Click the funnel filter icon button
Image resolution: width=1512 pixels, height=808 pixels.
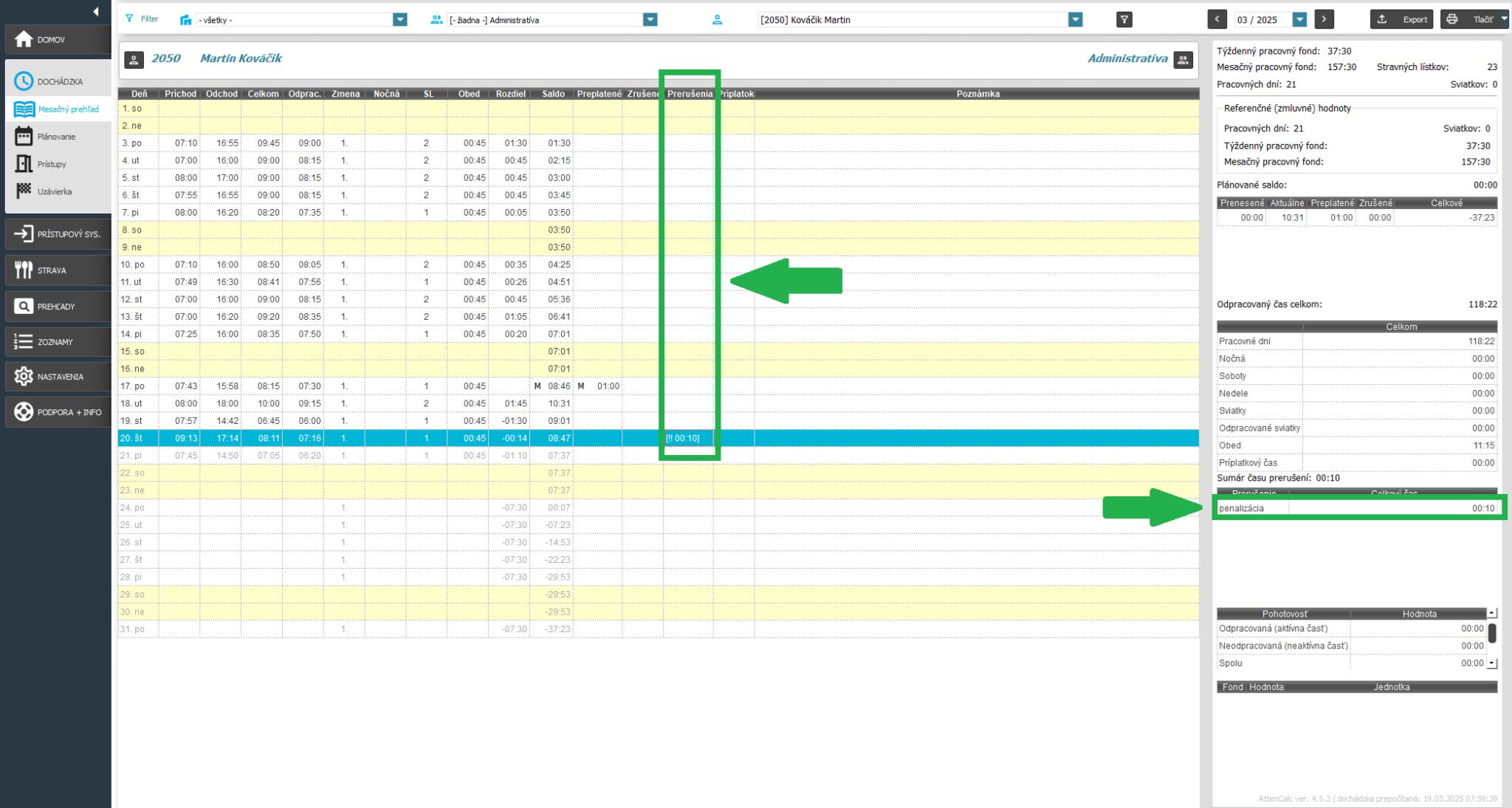click(x=1124, y=20)
